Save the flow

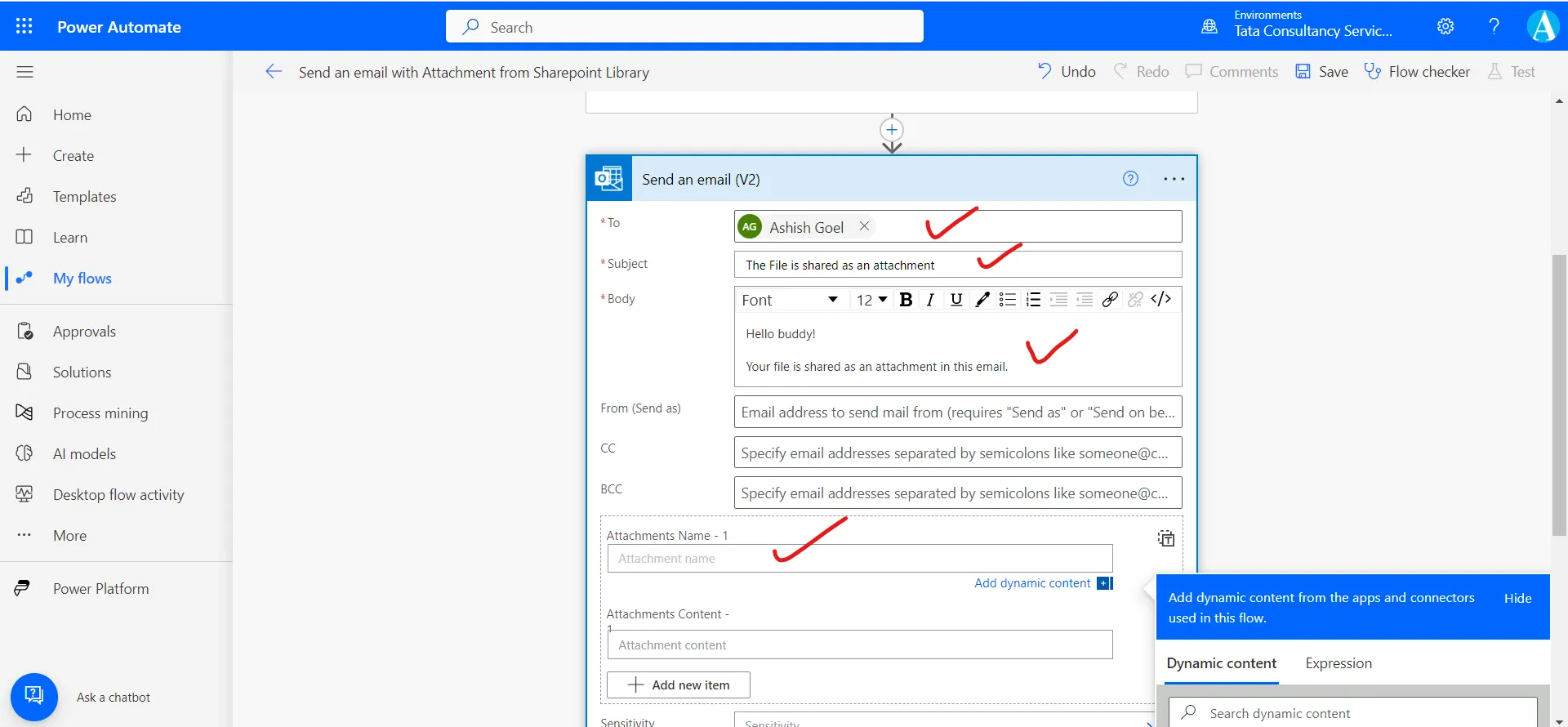coord(1321,72)
